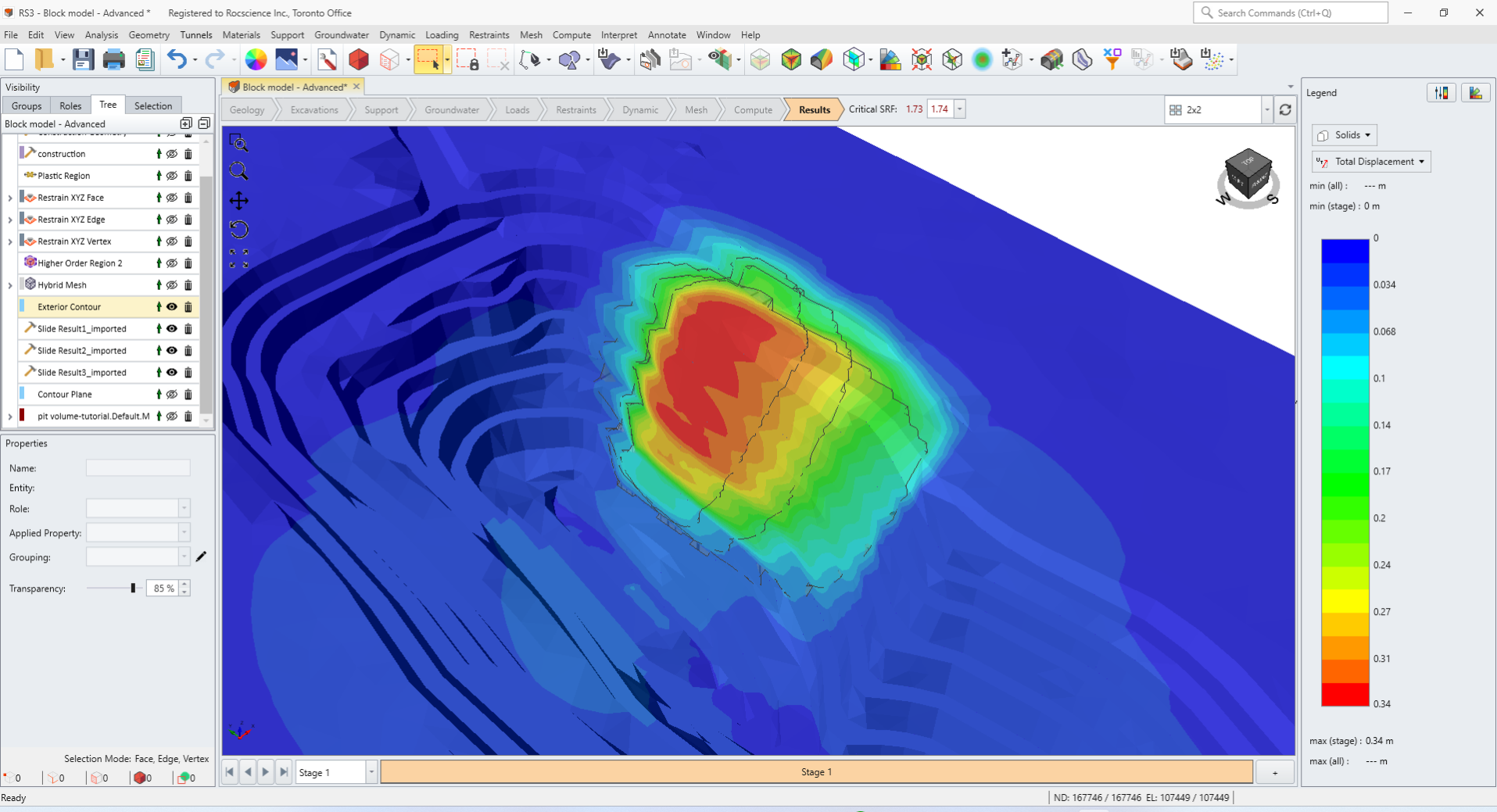Click the magnifier zoom icon in viewport

pos(238,171)
